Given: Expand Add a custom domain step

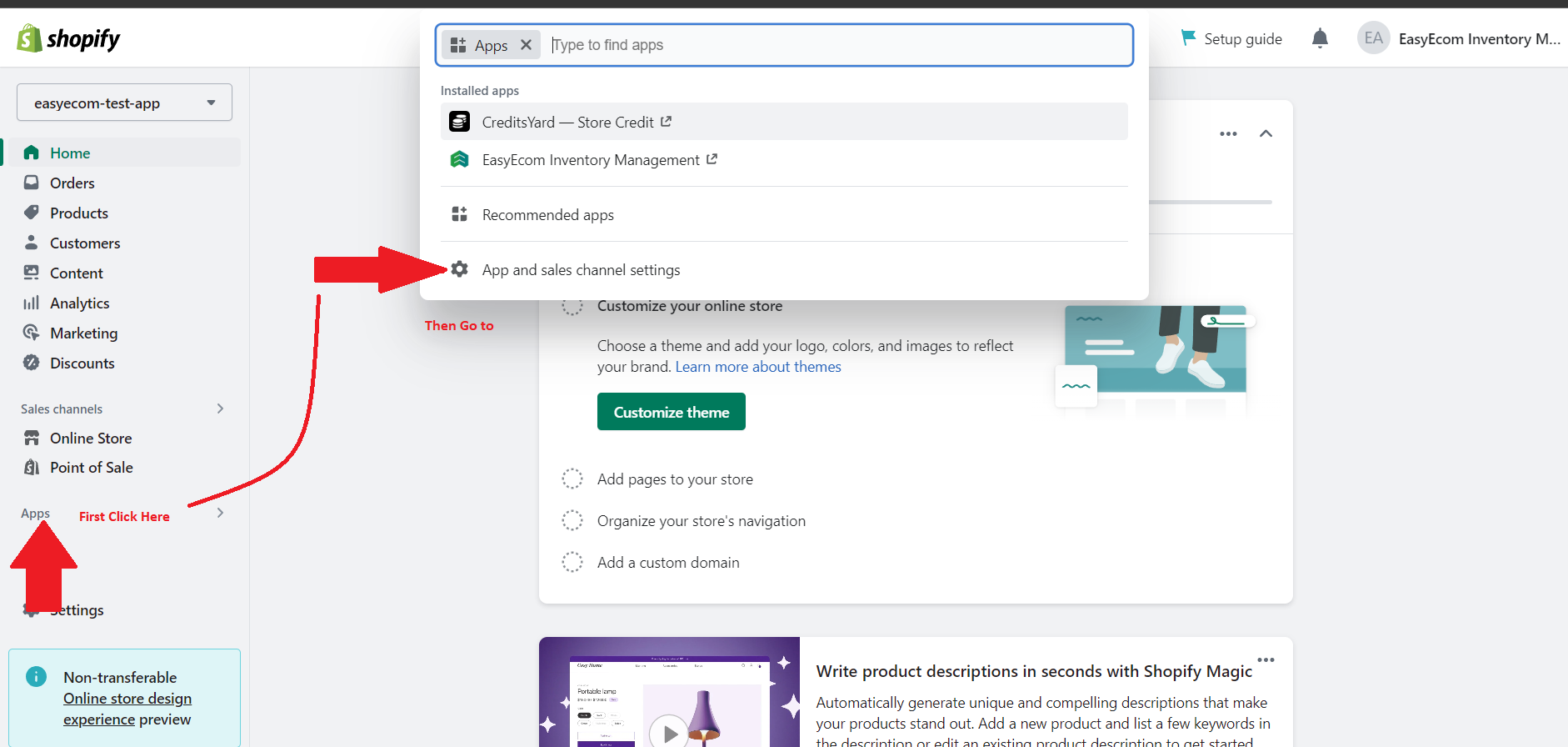Looking at the screenshot, I should click(x=668, y=563).
